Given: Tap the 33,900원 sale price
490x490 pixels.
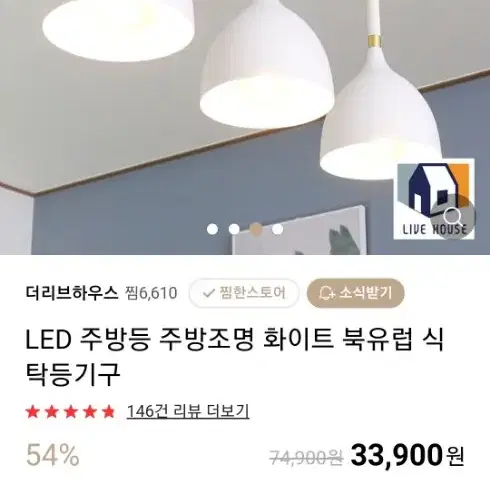Looking at the screenshot, I should click(x=407, y=455).
